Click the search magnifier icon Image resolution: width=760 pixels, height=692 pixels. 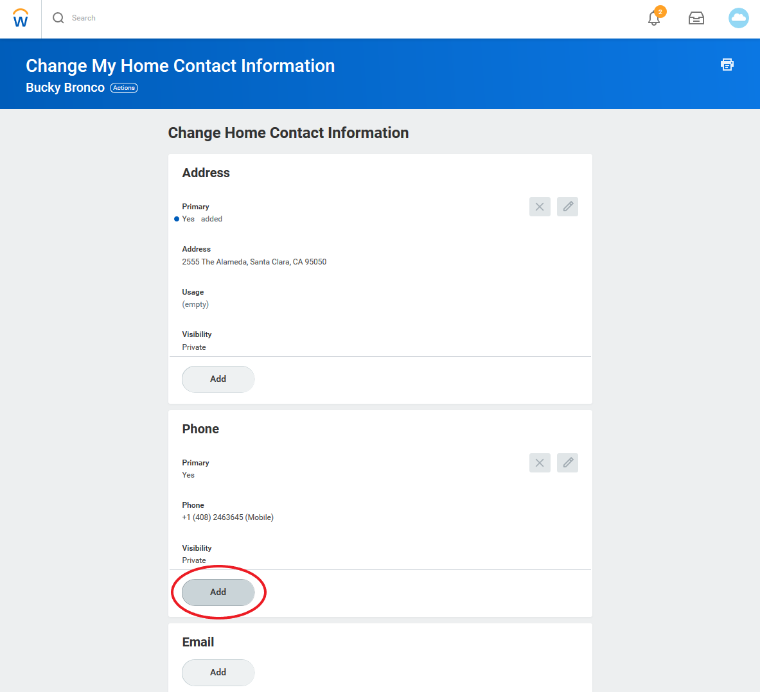pyautogui.click(x=58, y=18)
